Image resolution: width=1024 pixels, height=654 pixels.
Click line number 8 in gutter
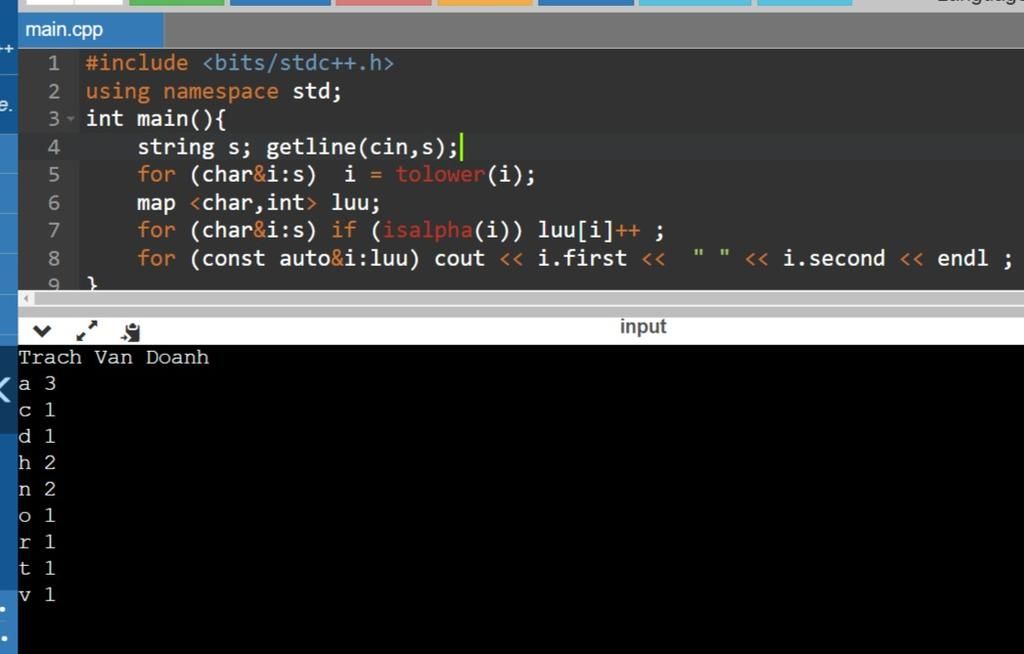(x=54, y=258)
